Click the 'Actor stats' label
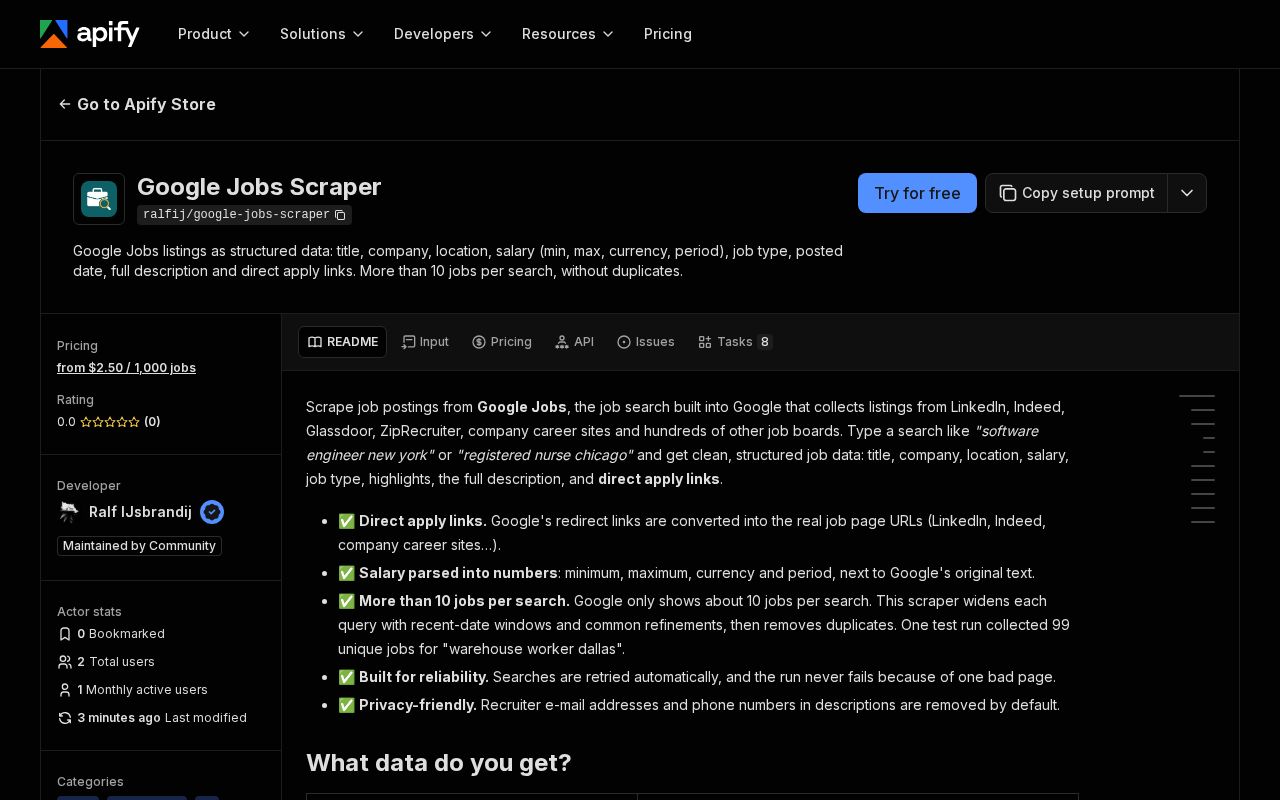Screen dimensions: 1280x800 pyautogui.click(x=89, y=612)
